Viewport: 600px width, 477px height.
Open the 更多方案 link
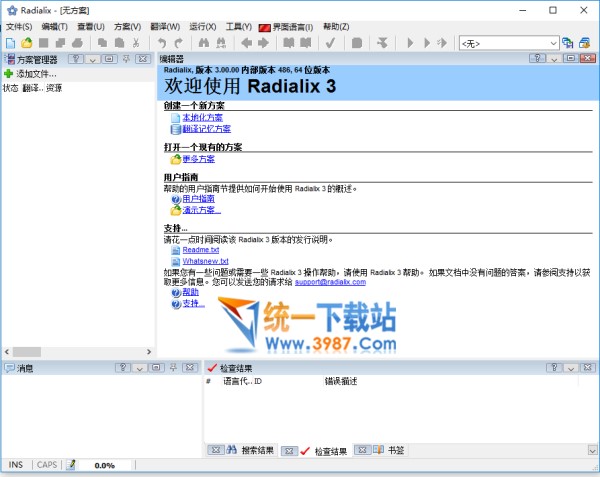(x=199, y=159)
